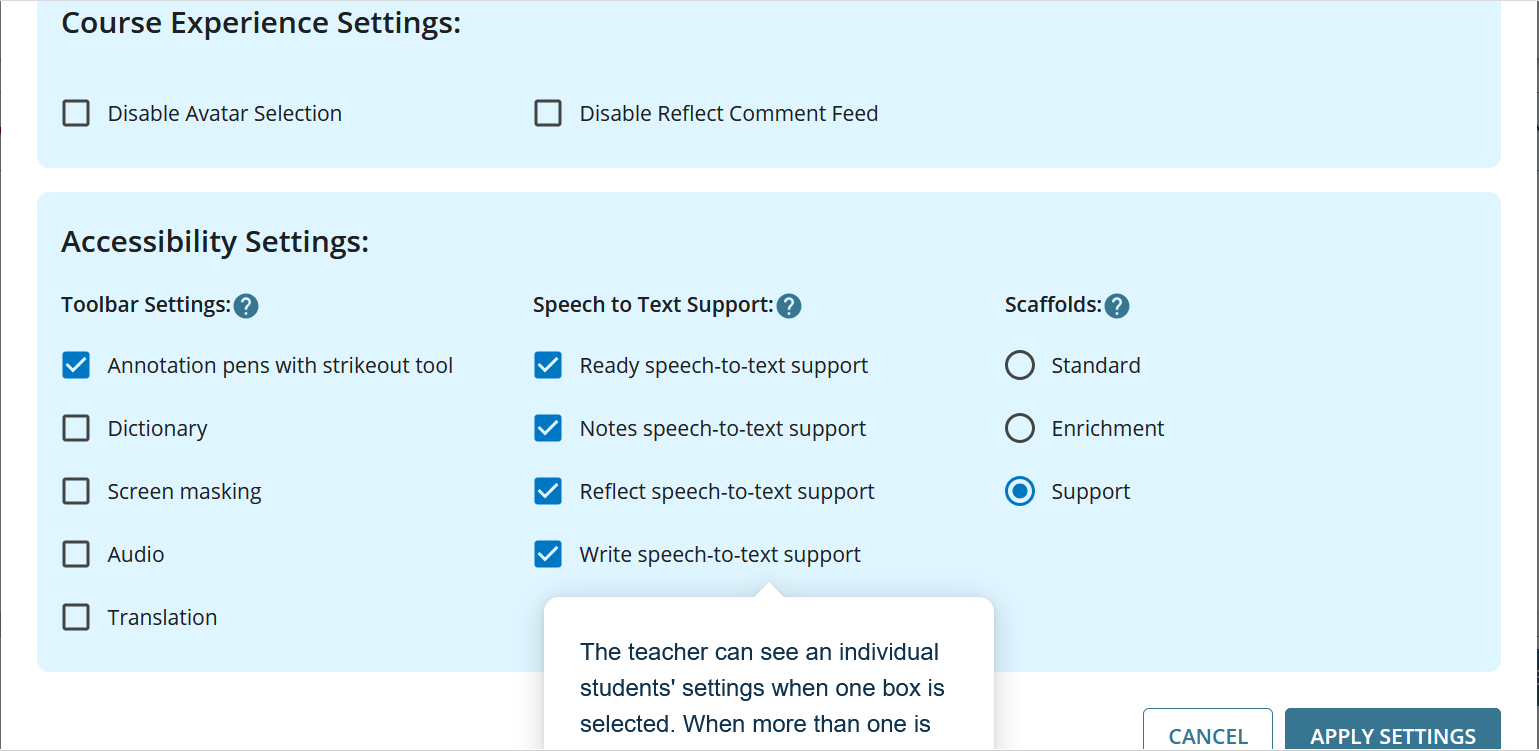
Task: Select the Support scaffold radio button
Action: point(1020,491)
